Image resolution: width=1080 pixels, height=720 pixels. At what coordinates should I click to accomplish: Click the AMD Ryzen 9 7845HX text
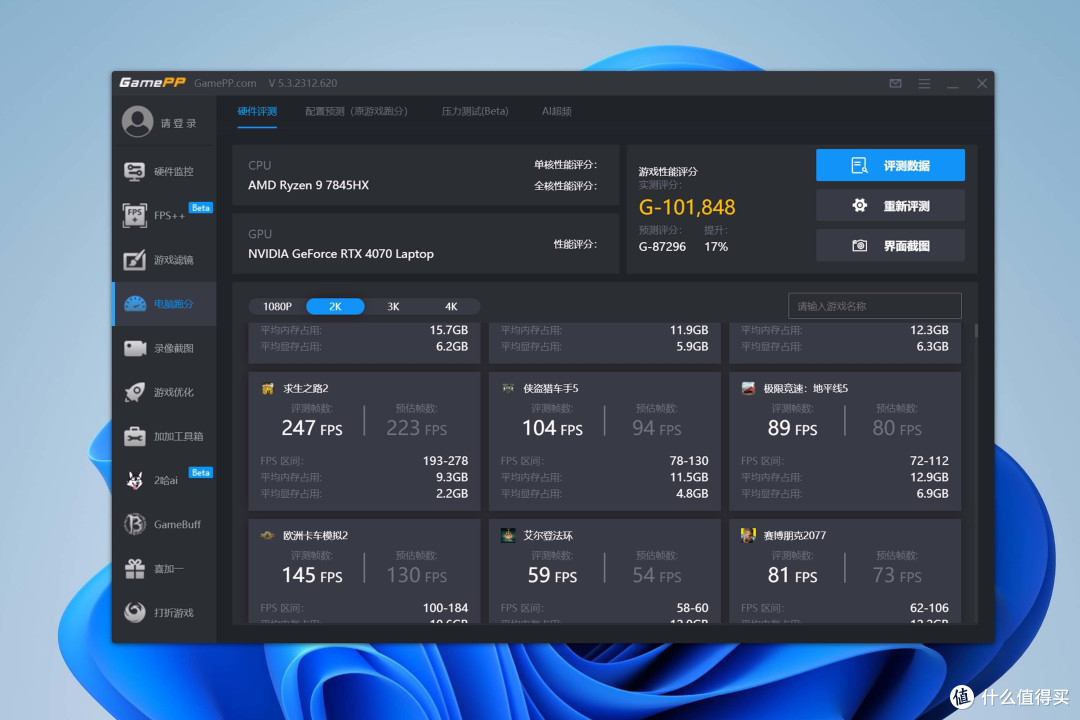pos(309,185)
